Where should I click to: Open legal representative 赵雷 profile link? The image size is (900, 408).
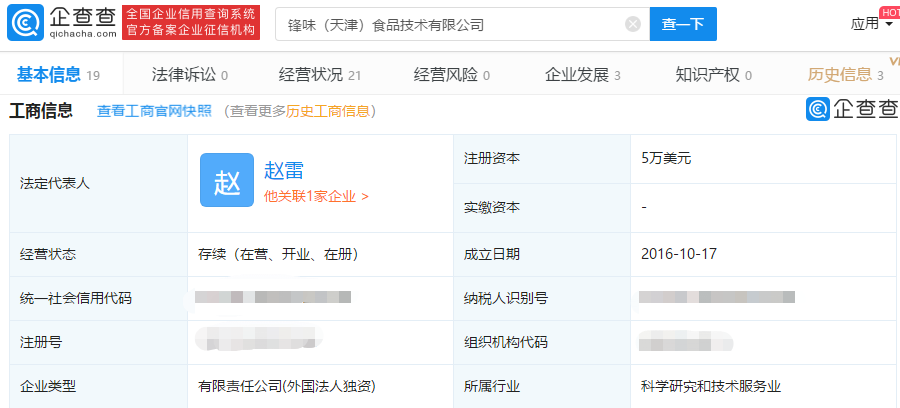point(283,170)
